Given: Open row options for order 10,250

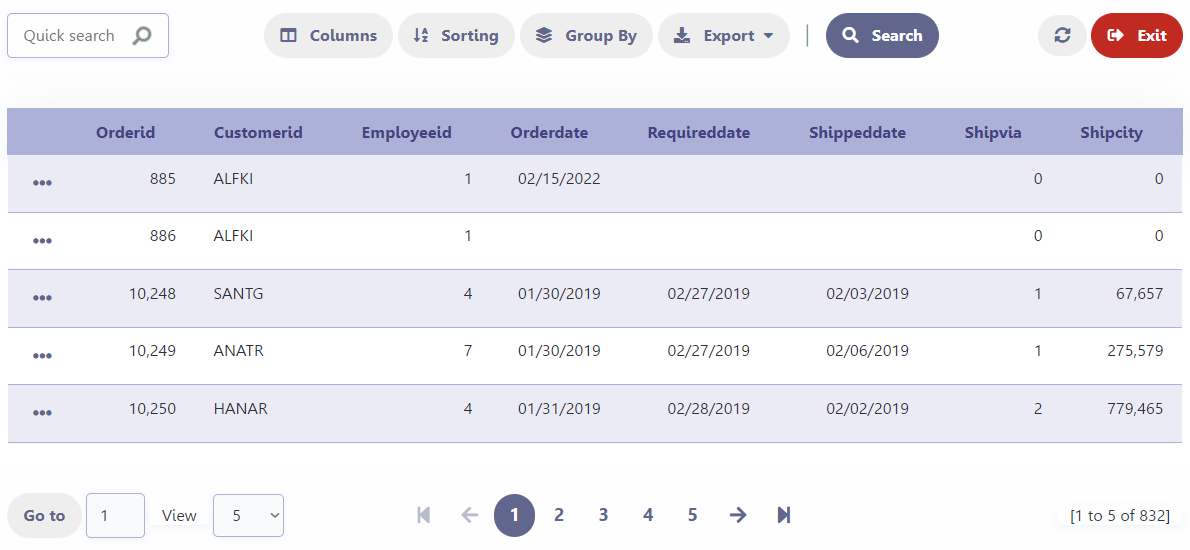Looking at the screenshot, I should (42, 413).
